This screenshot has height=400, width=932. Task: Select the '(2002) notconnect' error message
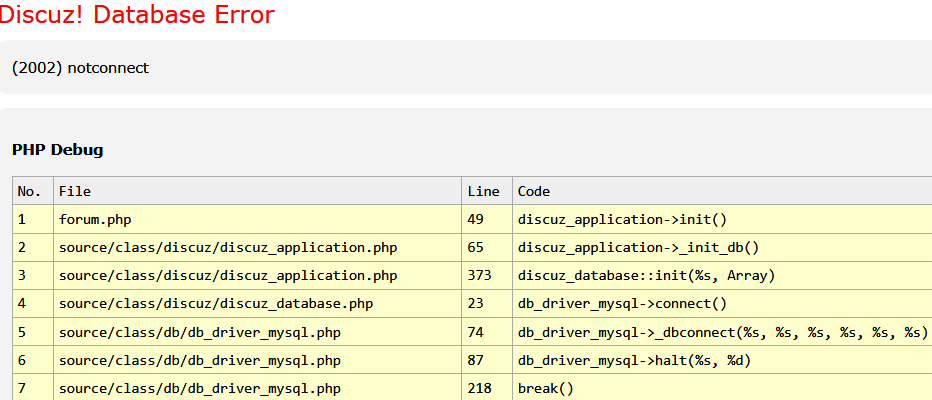click(x=80, y=68)
